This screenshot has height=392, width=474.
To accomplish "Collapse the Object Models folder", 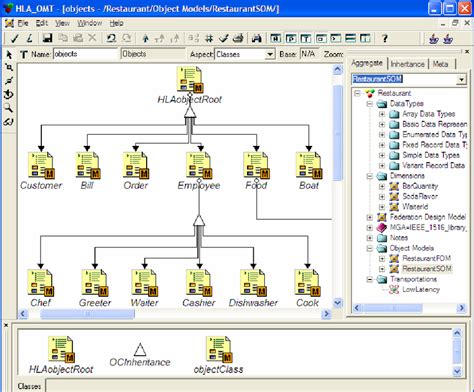I will click(370, 248).
